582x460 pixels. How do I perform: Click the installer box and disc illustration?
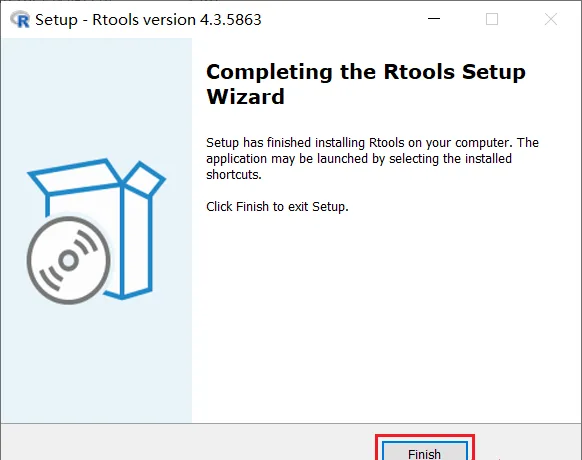click(96, 231)
